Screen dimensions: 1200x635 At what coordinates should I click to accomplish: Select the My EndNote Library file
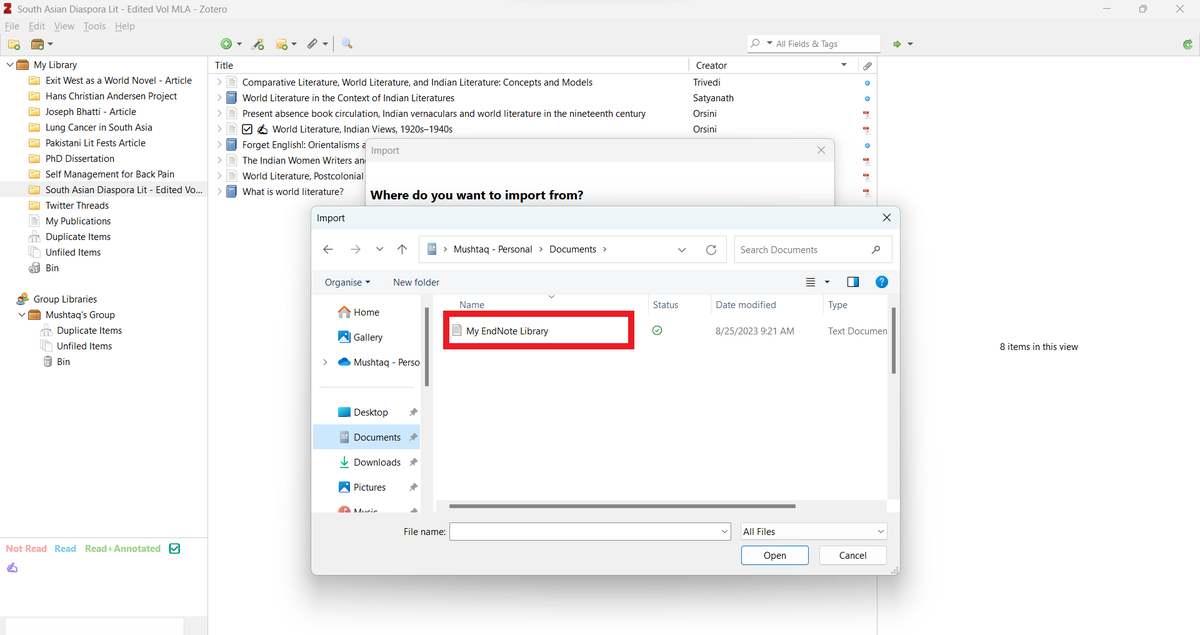507,331
